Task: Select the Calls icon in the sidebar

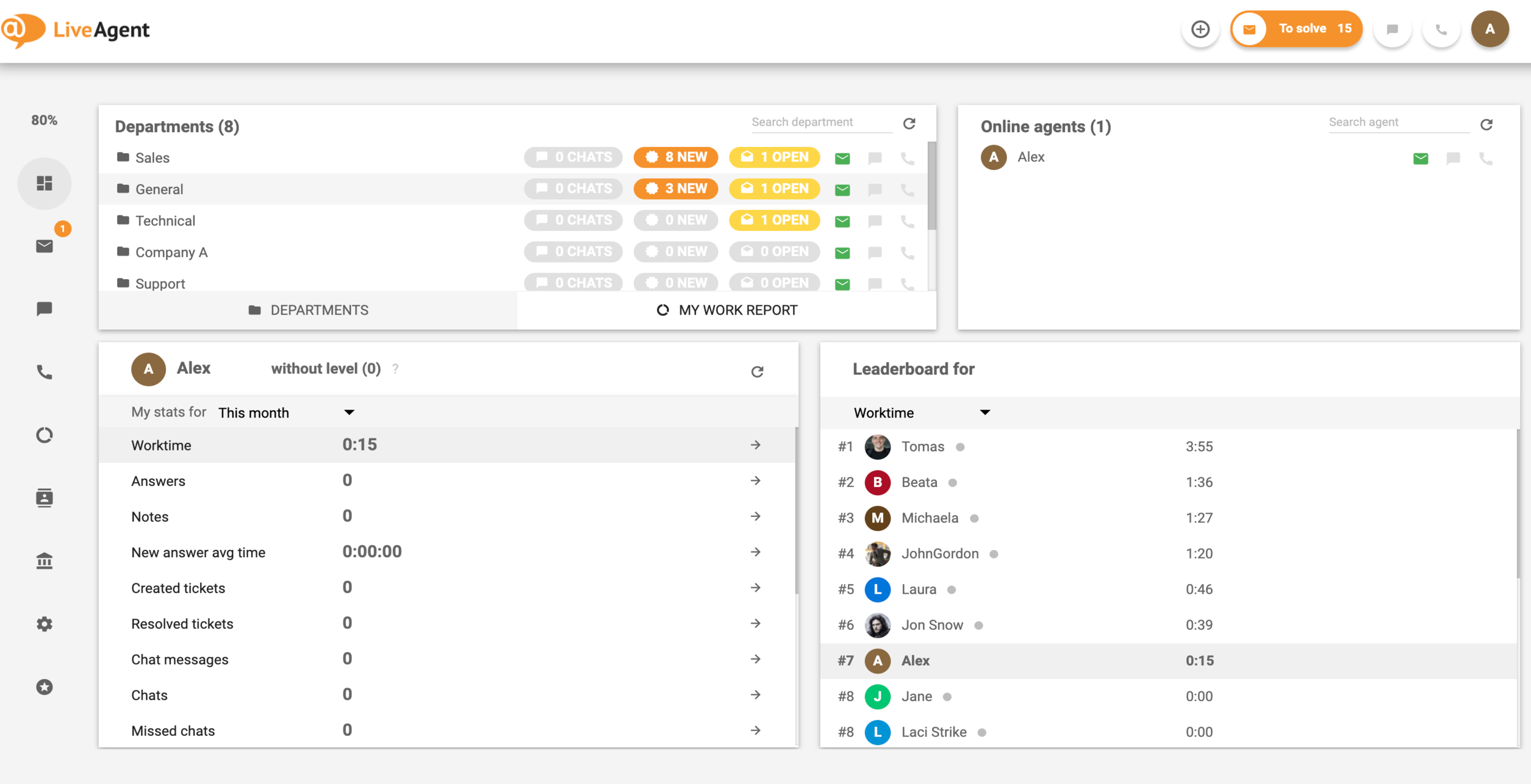Action: pyautogui.click(x=45, y=372)
